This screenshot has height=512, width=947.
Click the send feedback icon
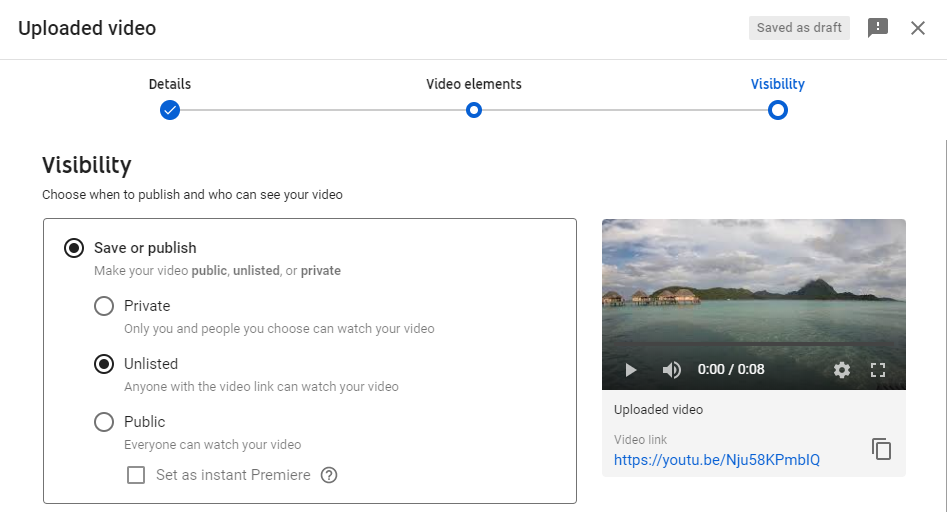click(878, 28)
